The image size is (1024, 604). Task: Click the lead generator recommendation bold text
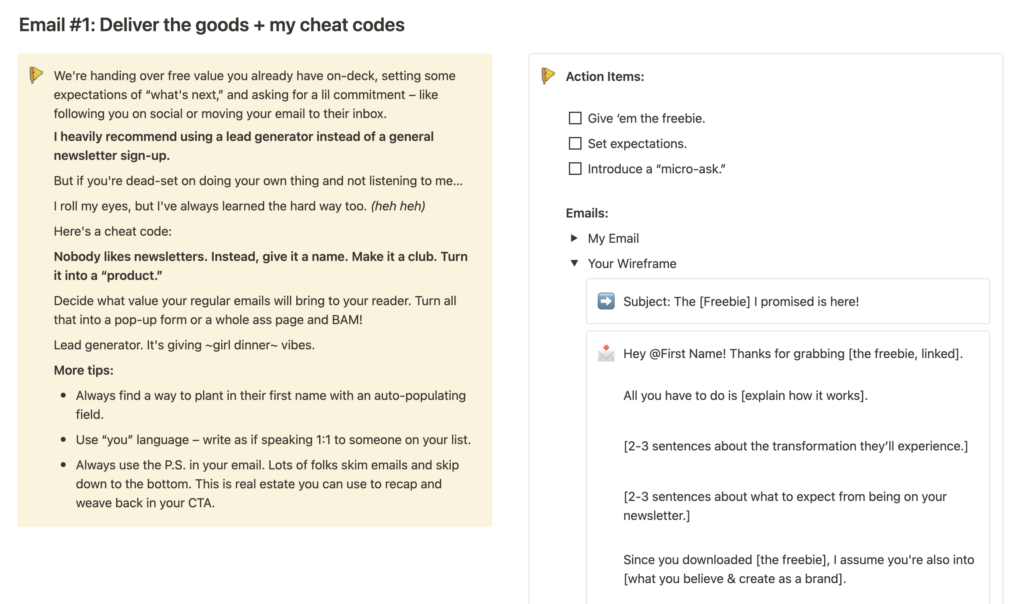243,145
